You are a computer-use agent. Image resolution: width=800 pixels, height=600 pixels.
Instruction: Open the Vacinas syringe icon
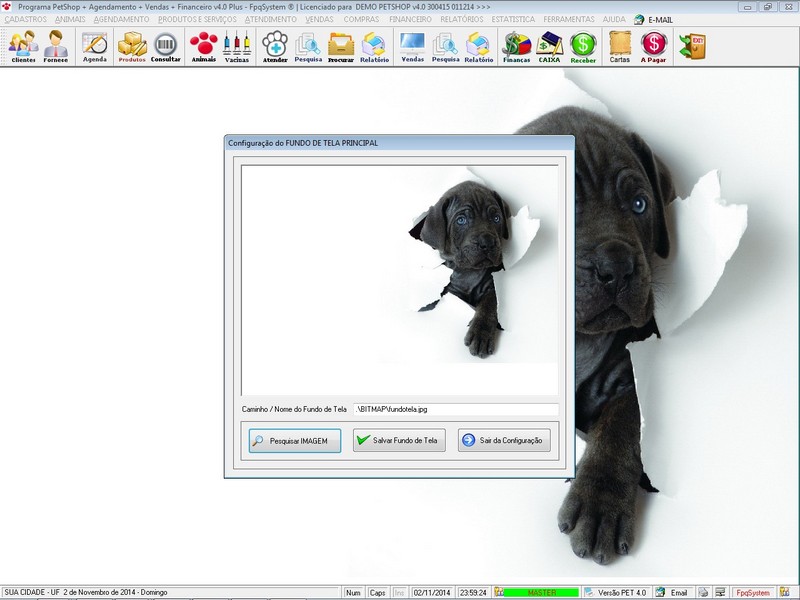[237, 46]
